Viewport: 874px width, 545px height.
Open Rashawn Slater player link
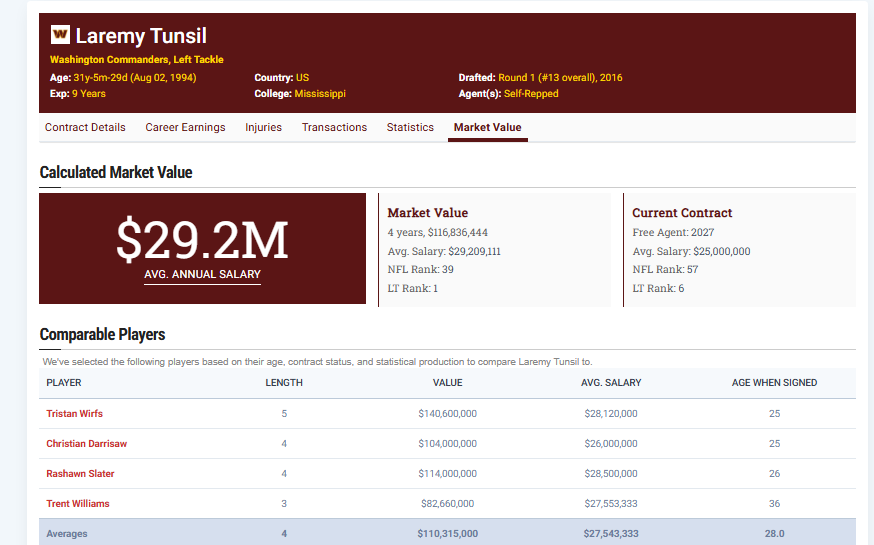80,474
